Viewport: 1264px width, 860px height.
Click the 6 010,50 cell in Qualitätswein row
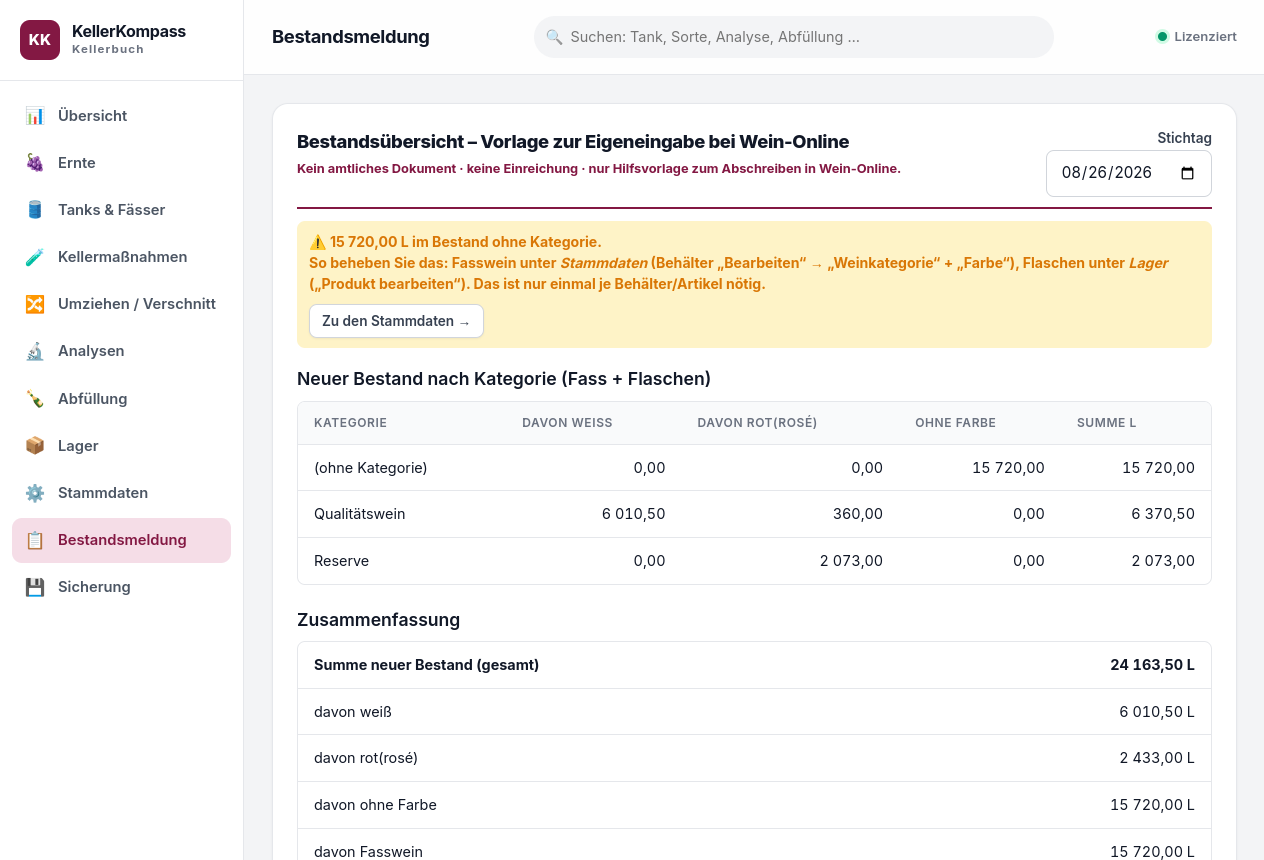point(633,514)
